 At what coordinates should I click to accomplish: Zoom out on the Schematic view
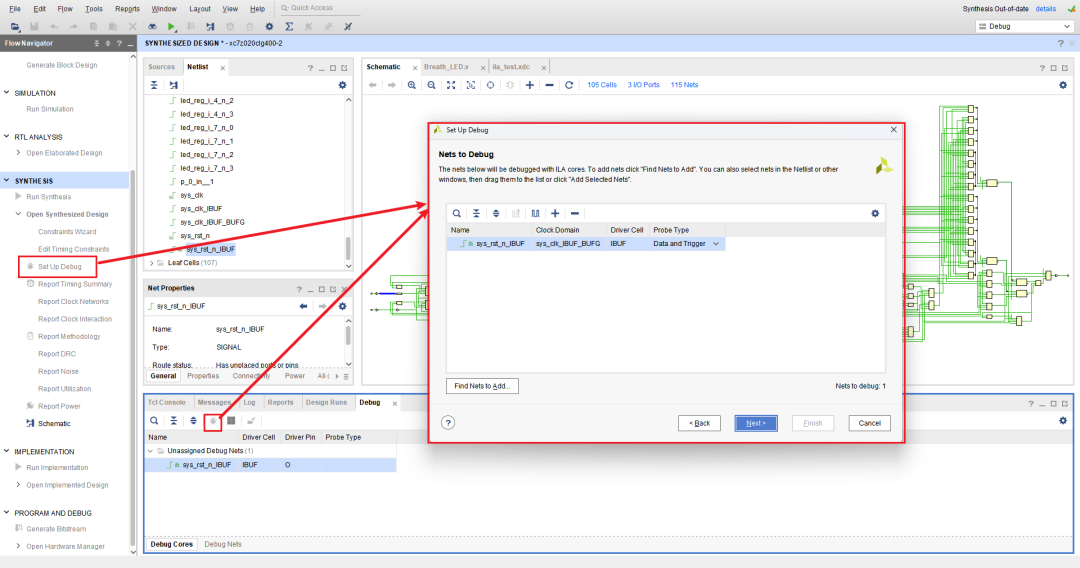(431, 85)
